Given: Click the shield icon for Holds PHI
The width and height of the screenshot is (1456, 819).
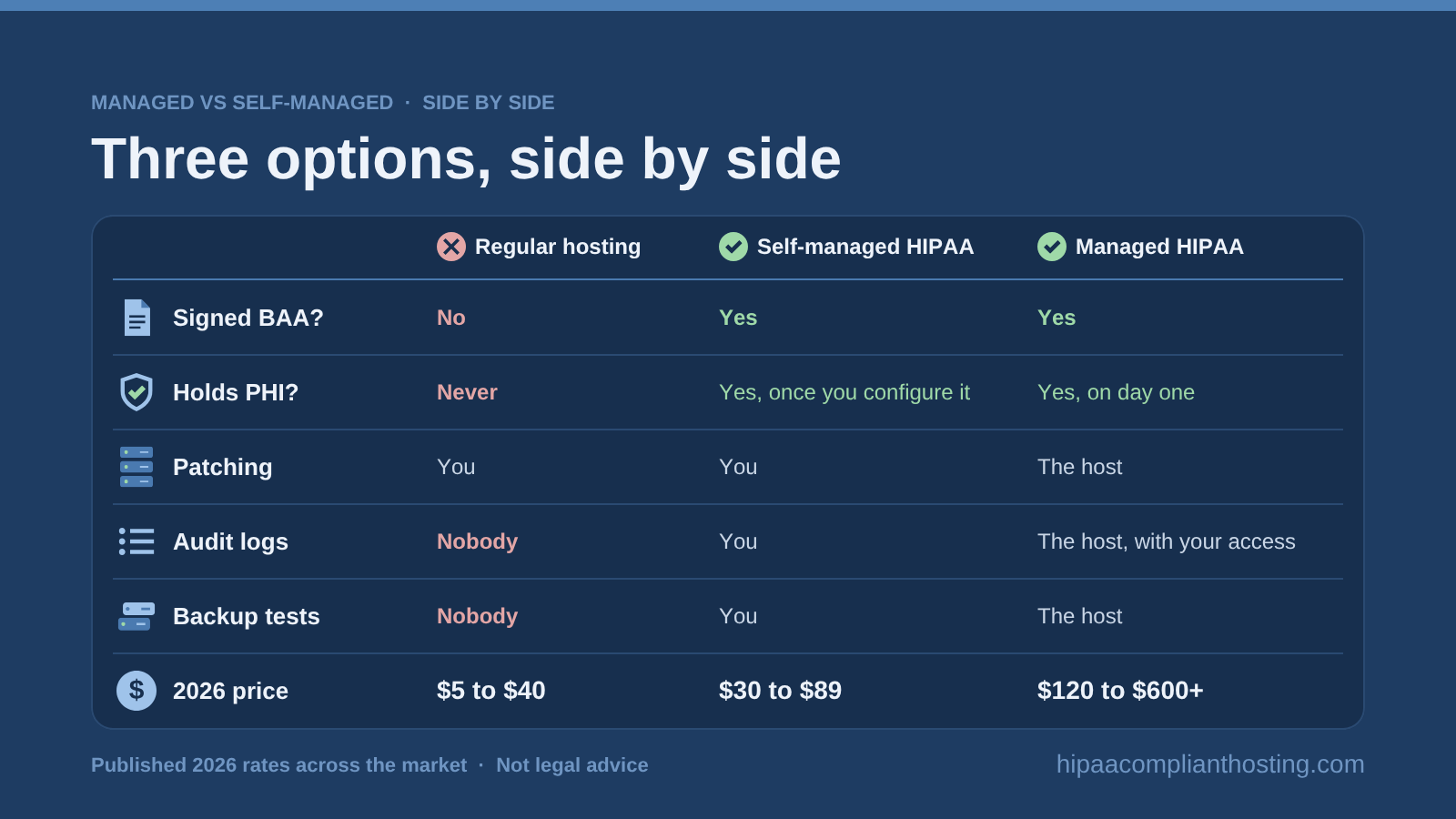Looking at the screenshot, I should pos(136,392).
